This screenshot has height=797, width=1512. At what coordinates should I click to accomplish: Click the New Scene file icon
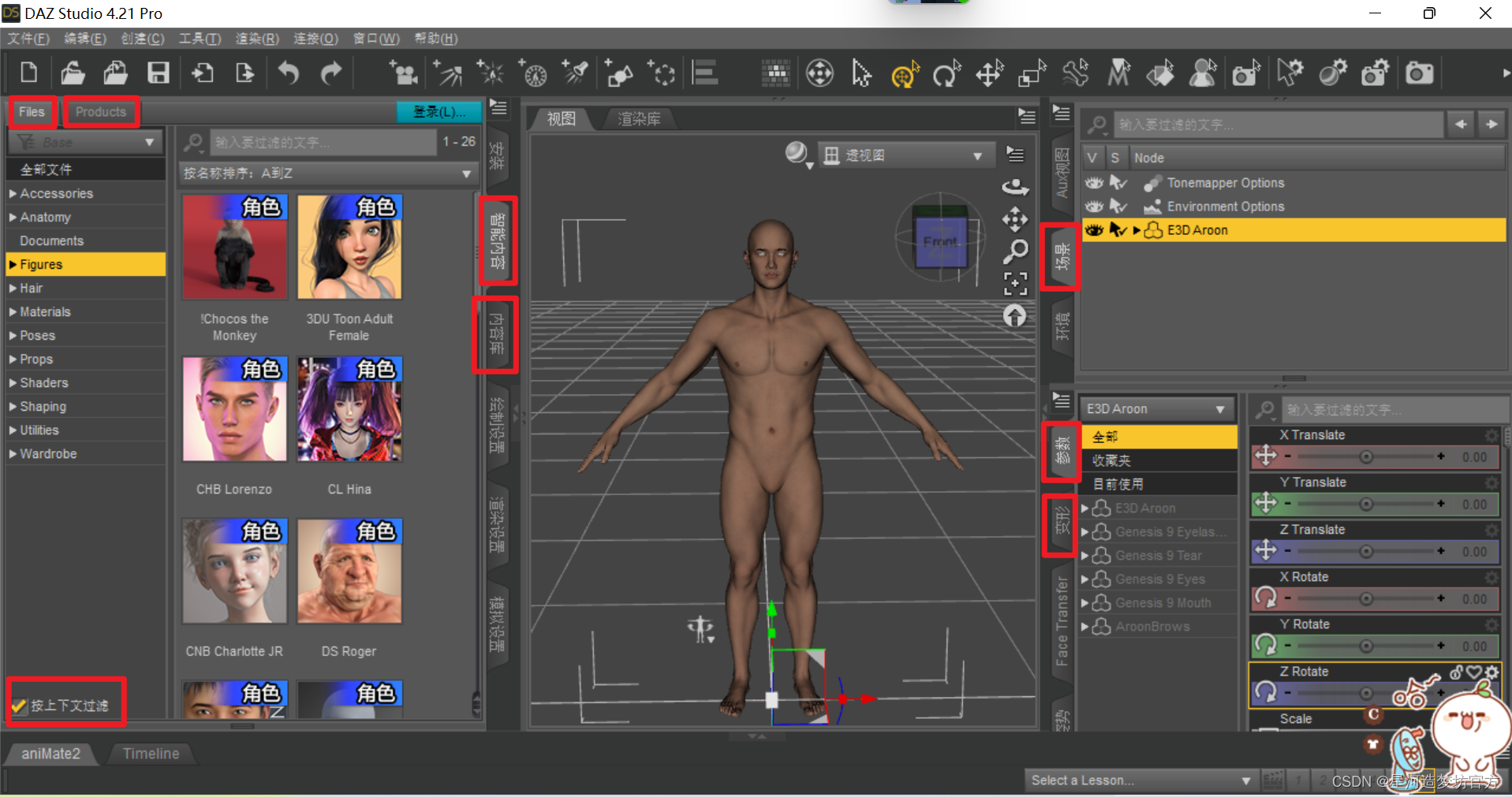(29, 73)
